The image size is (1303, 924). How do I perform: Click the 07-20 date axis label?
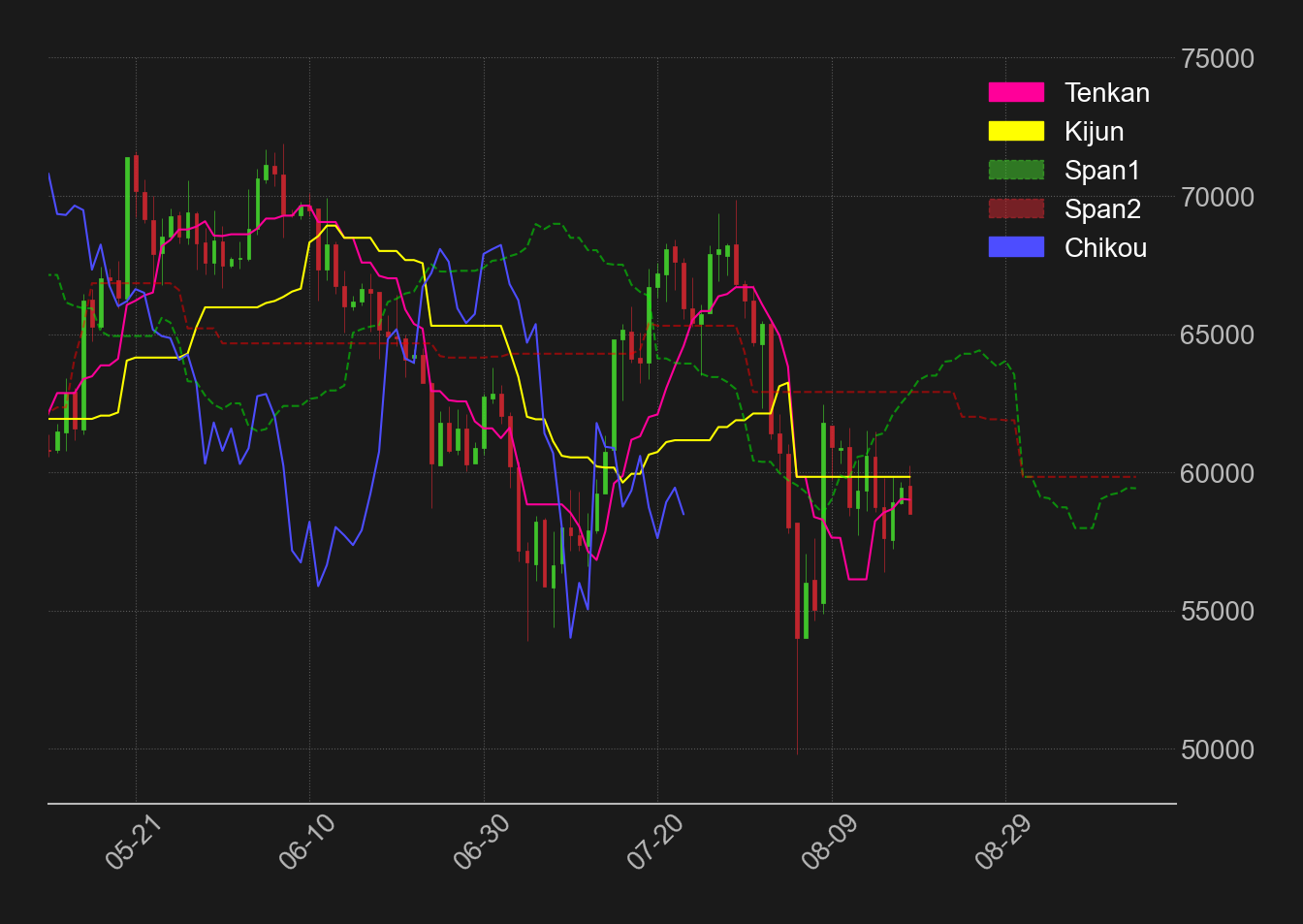click(x=654, y=842)
